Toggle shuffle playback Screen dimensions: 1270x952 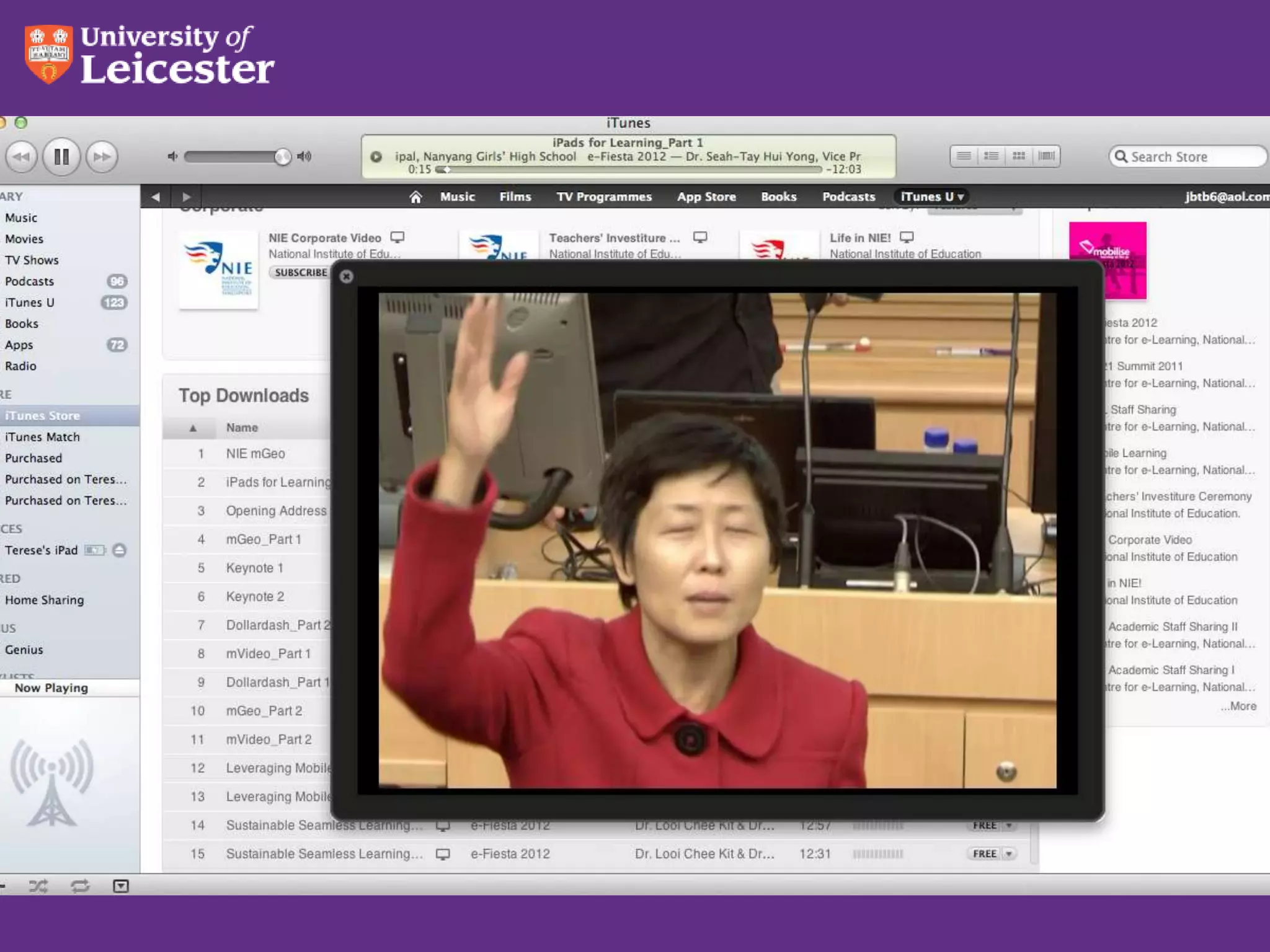tap(38, 886)
